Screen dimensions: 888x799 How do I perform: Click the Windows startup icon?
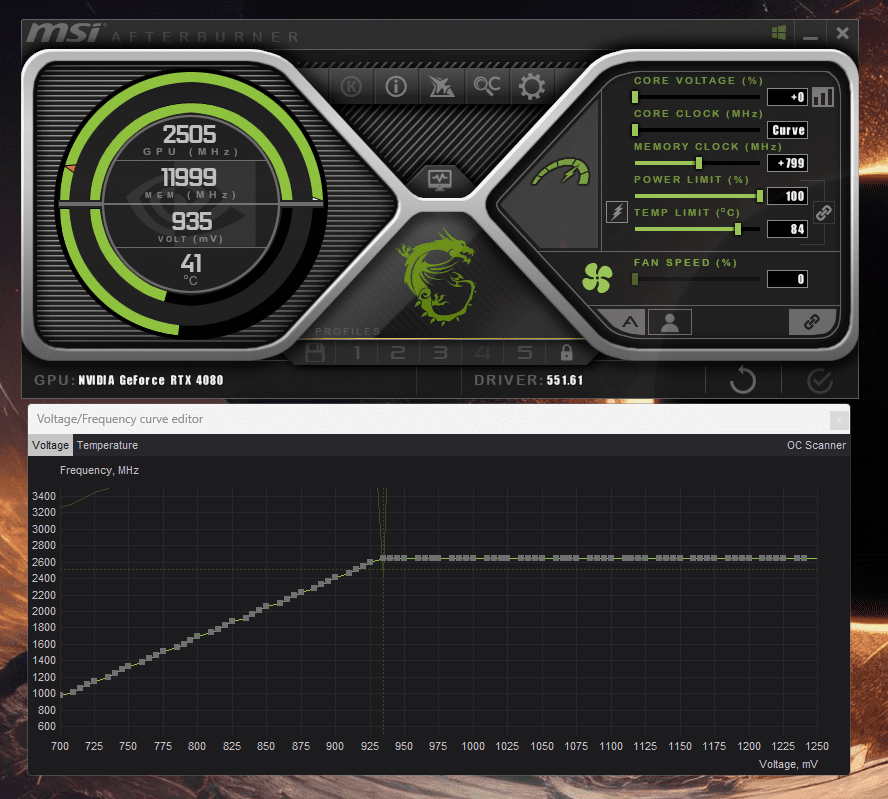[779, 33]
